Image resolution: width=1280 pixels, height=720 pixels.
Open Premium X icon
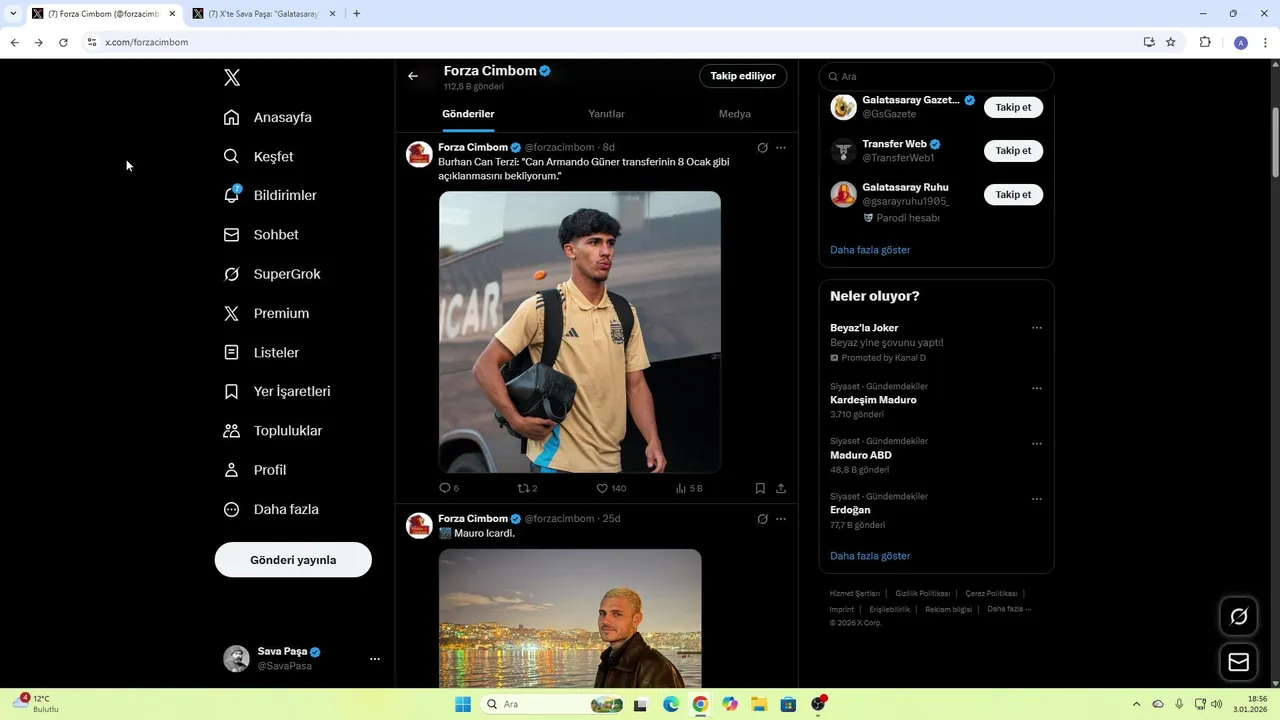pyautogui.click(x=231, y=313)
